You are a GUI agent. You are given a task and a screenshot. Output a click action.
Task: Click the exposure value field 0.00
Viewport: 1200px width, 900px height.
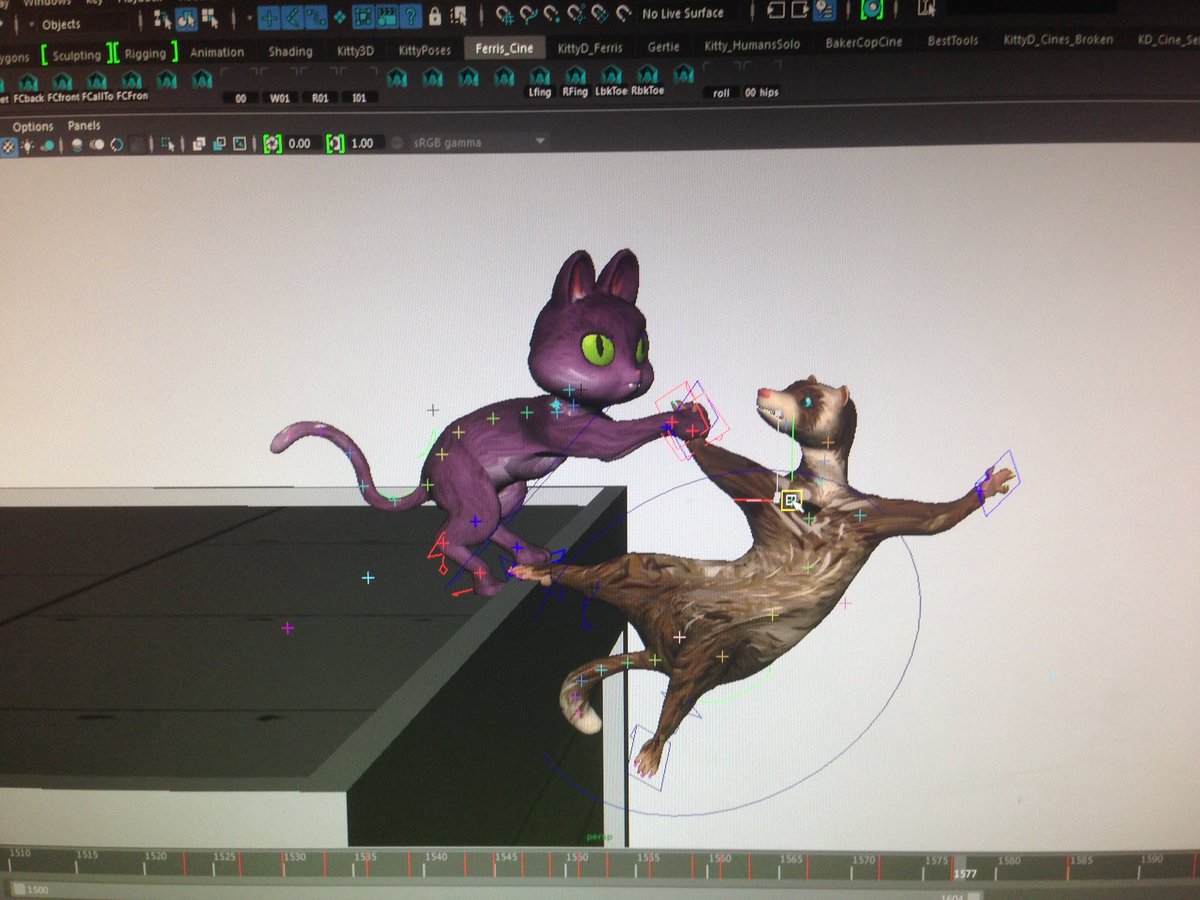tap(304, 144)
